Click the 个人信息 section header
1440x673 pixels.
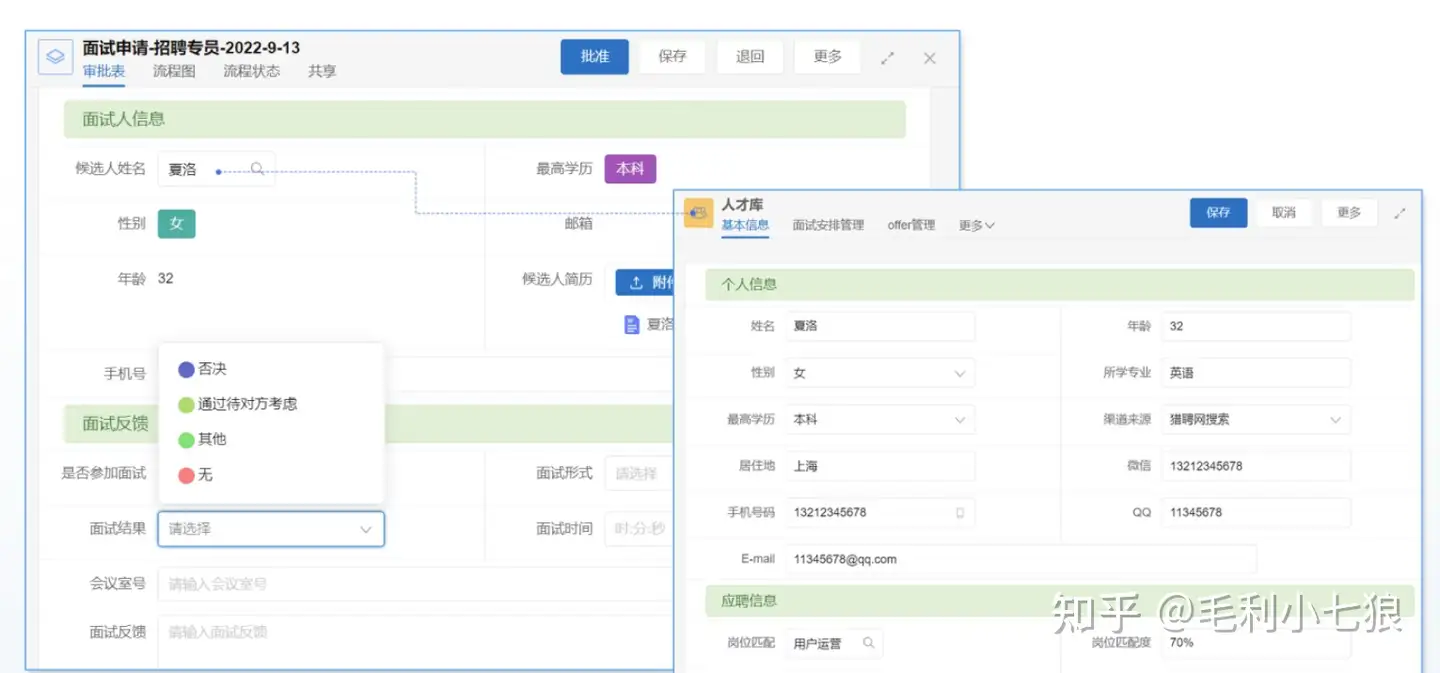tap(1060, 284)
